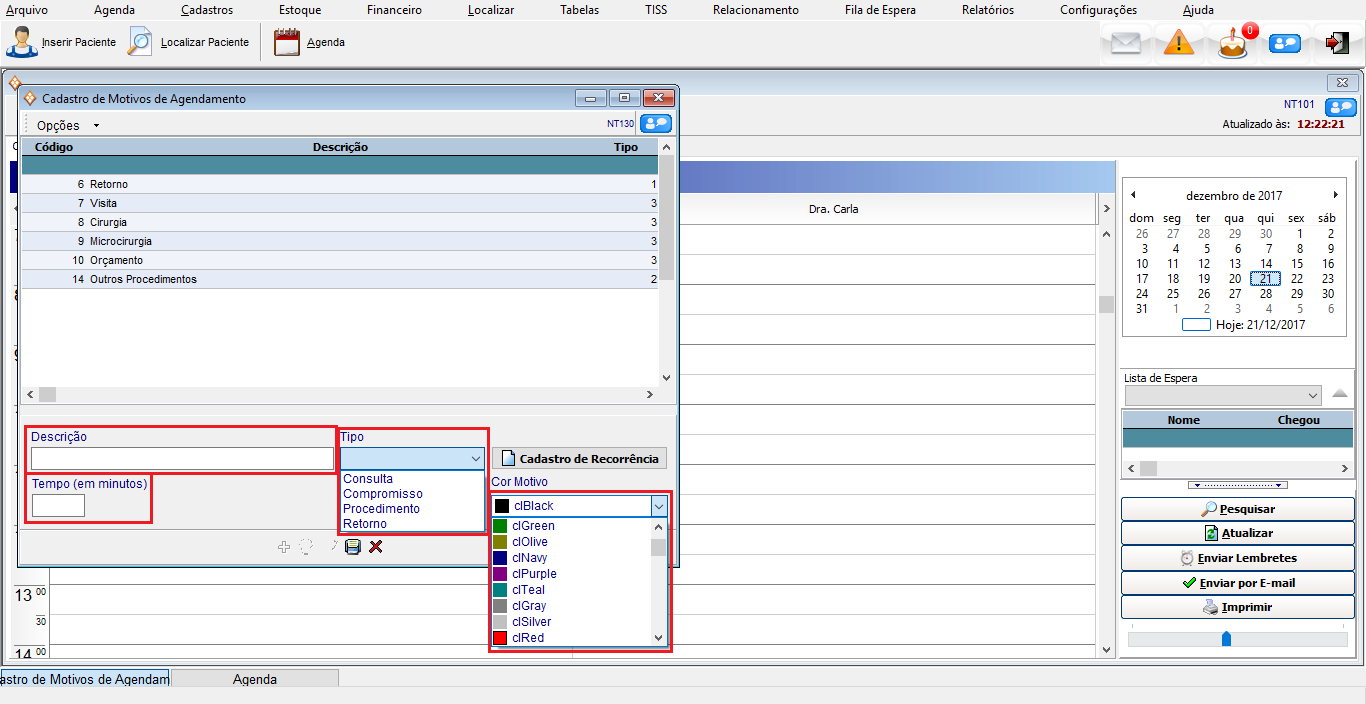
Task: Choose Procedimento from the Tipo list
Action: coord(381,509)
